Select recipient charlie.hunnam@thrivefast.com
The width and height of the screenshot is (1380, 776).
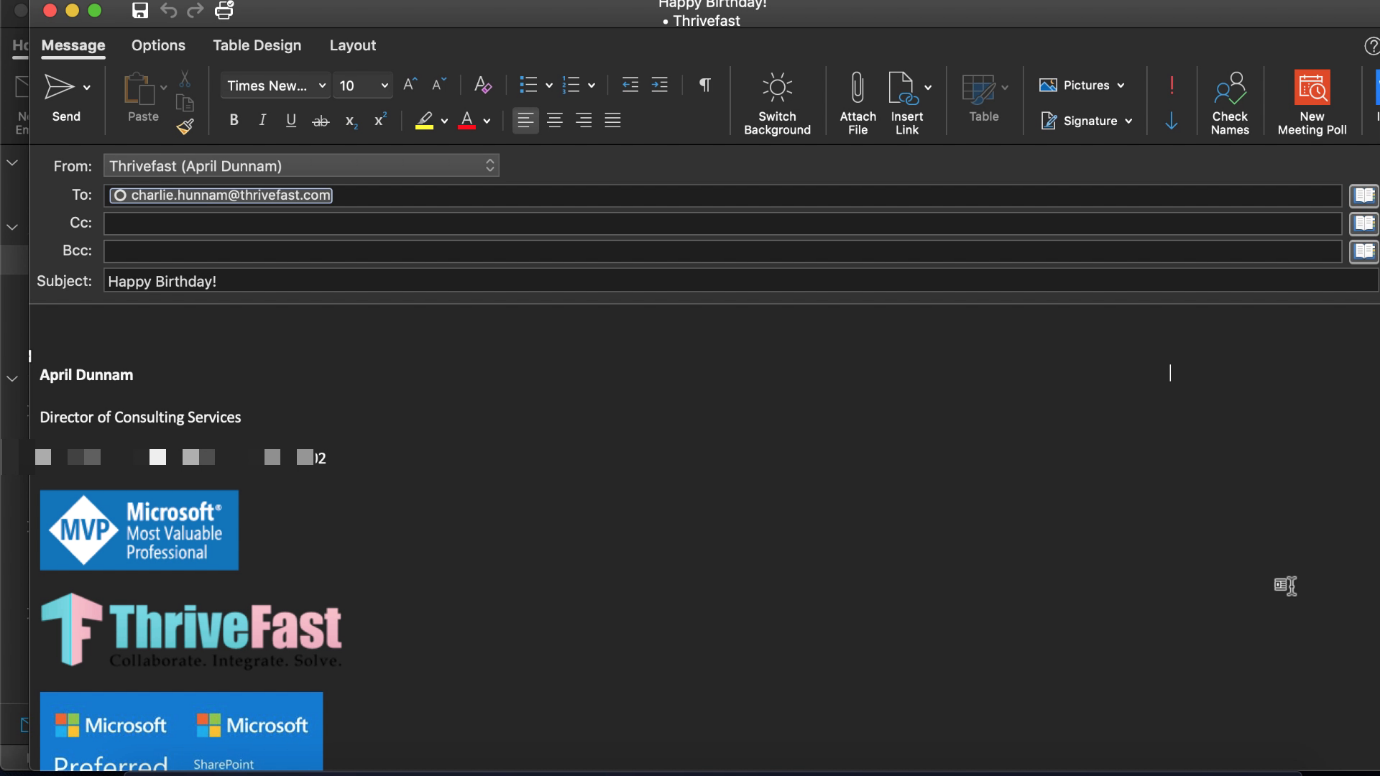click(x=221, y=195)
